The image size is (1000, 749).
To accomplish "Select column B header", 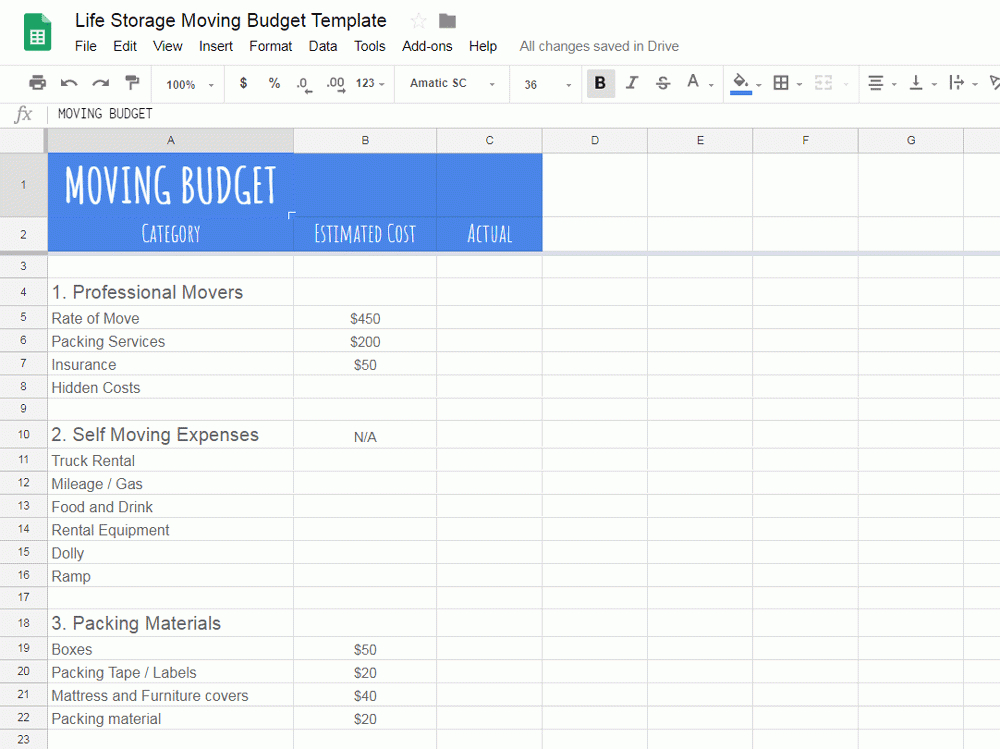I will click(365, 140).
